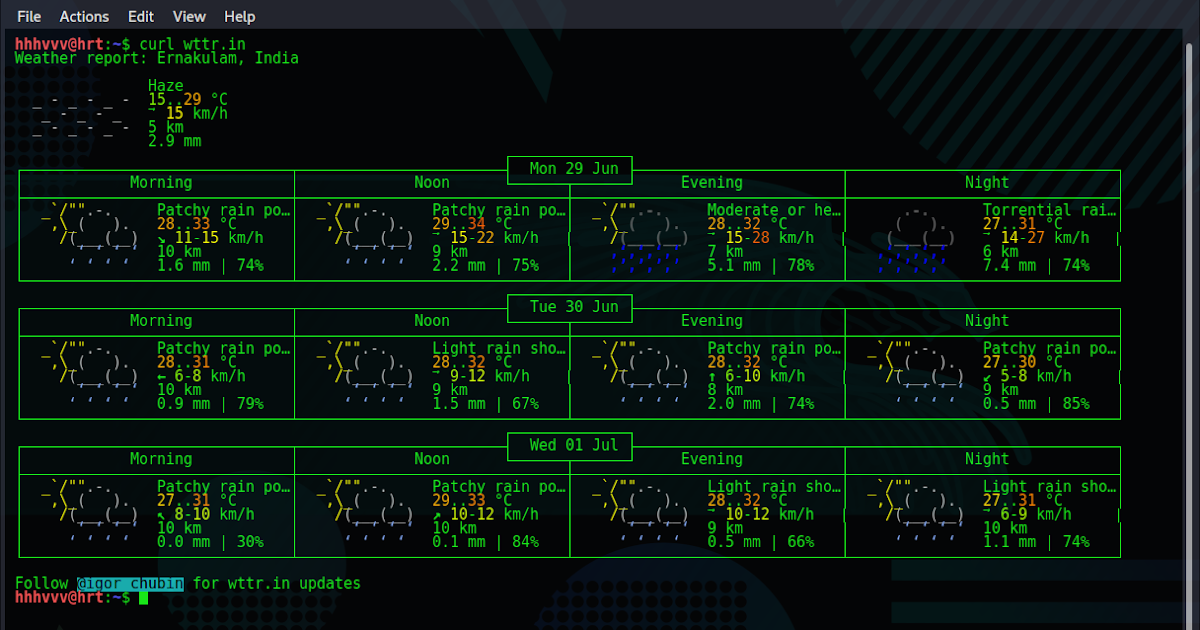1200x630 pixels.
Task: Click the Mon 29 Jun date header
Action: 569,170
